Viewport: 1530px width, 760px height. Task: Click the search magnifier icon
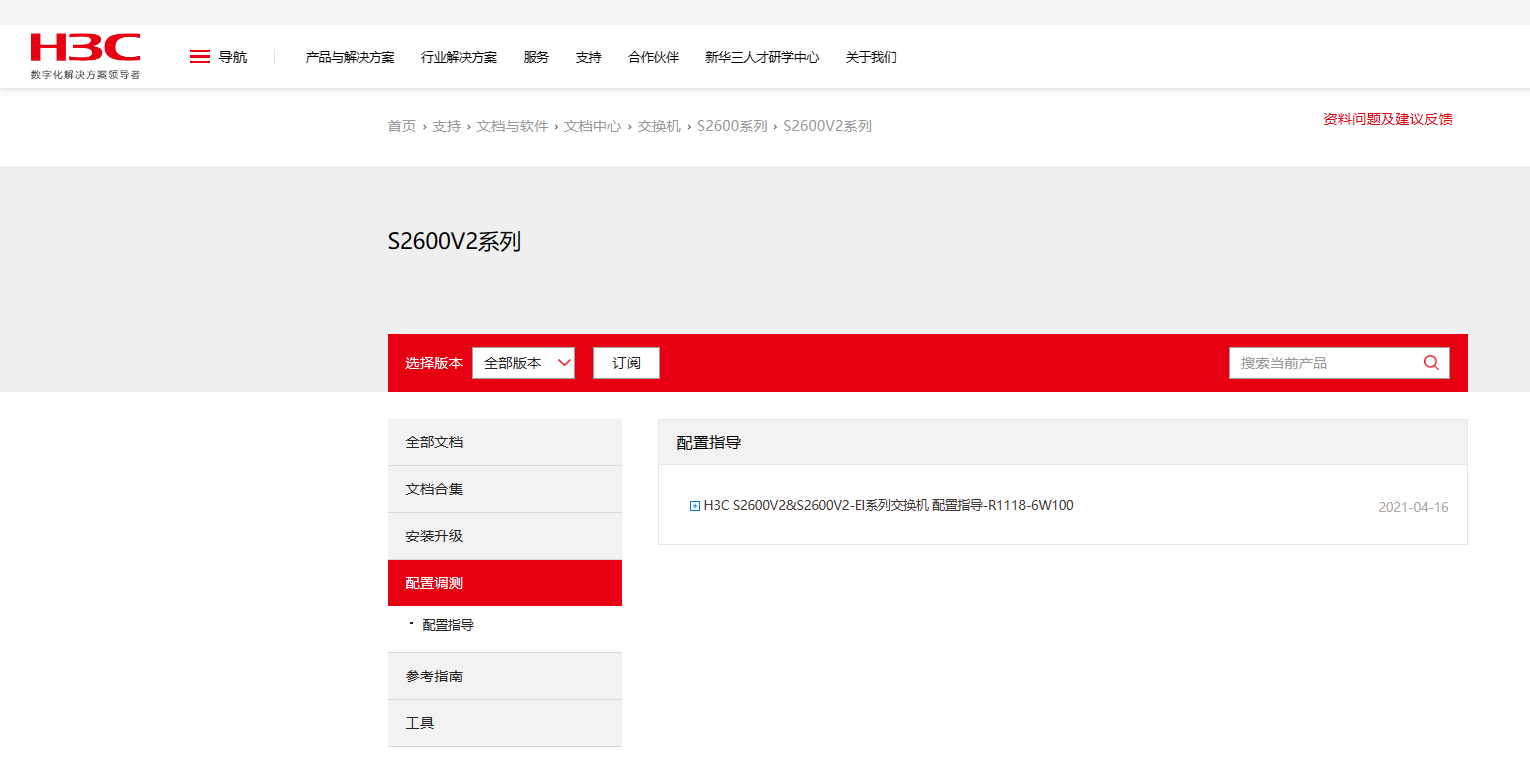tap(1431, 363)
